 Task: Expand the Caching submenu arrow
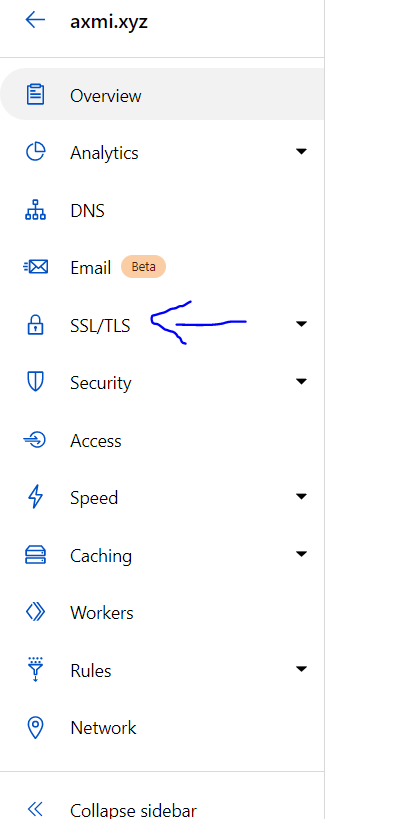[x=301, y=554]
